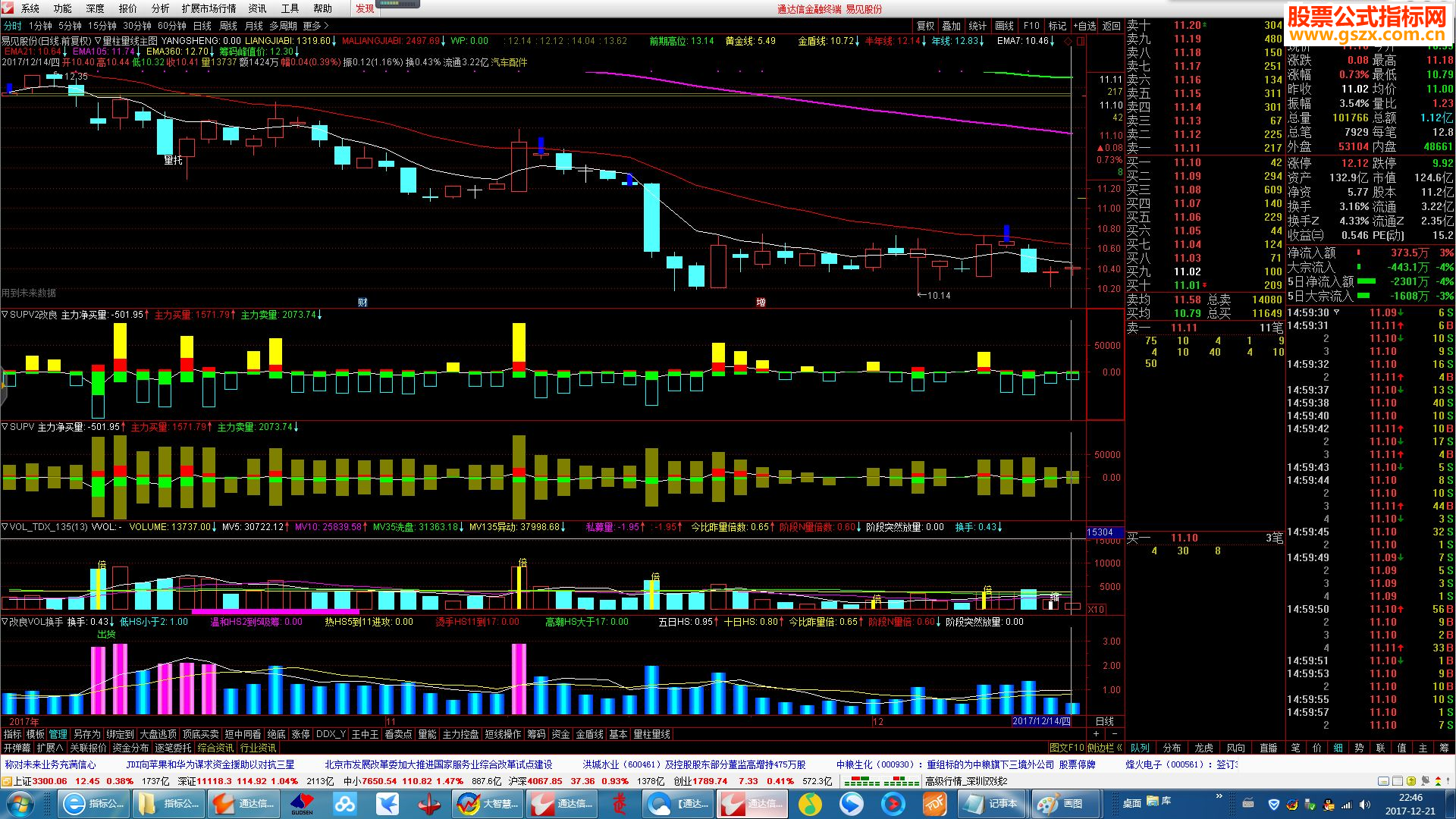Launch the Guosen taskbar icon
This screenshot has width=1456, height=819.
click(302, 804)
